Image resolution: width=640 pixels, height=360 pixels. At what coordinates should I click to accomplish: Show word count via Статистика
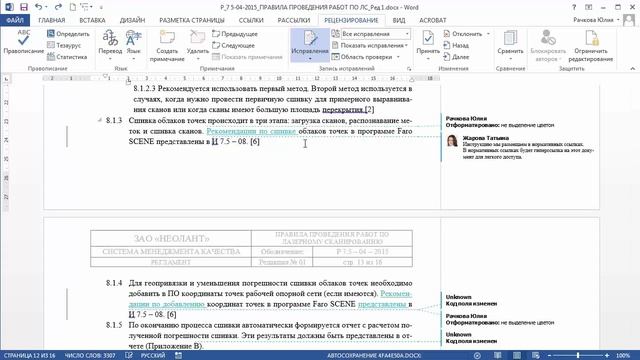pos(67,57)
